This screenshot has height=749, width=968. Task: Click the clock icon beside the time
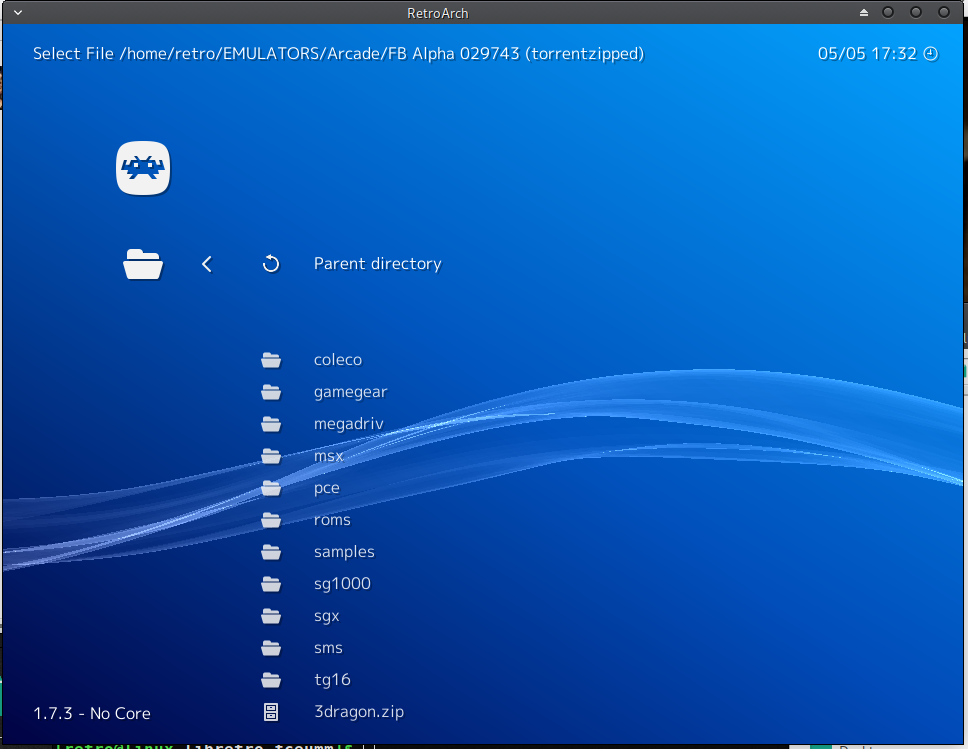[x=930, y=54]
